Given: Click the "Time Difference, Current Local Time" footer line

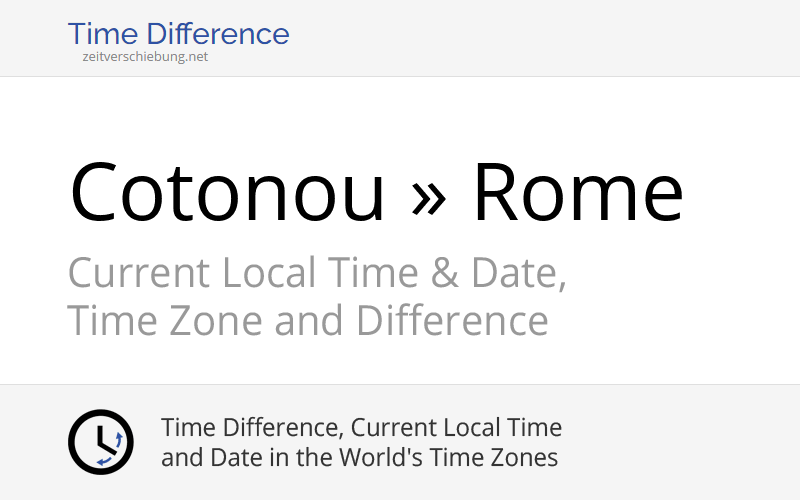Looking at the screenshot, I should 361,428.
